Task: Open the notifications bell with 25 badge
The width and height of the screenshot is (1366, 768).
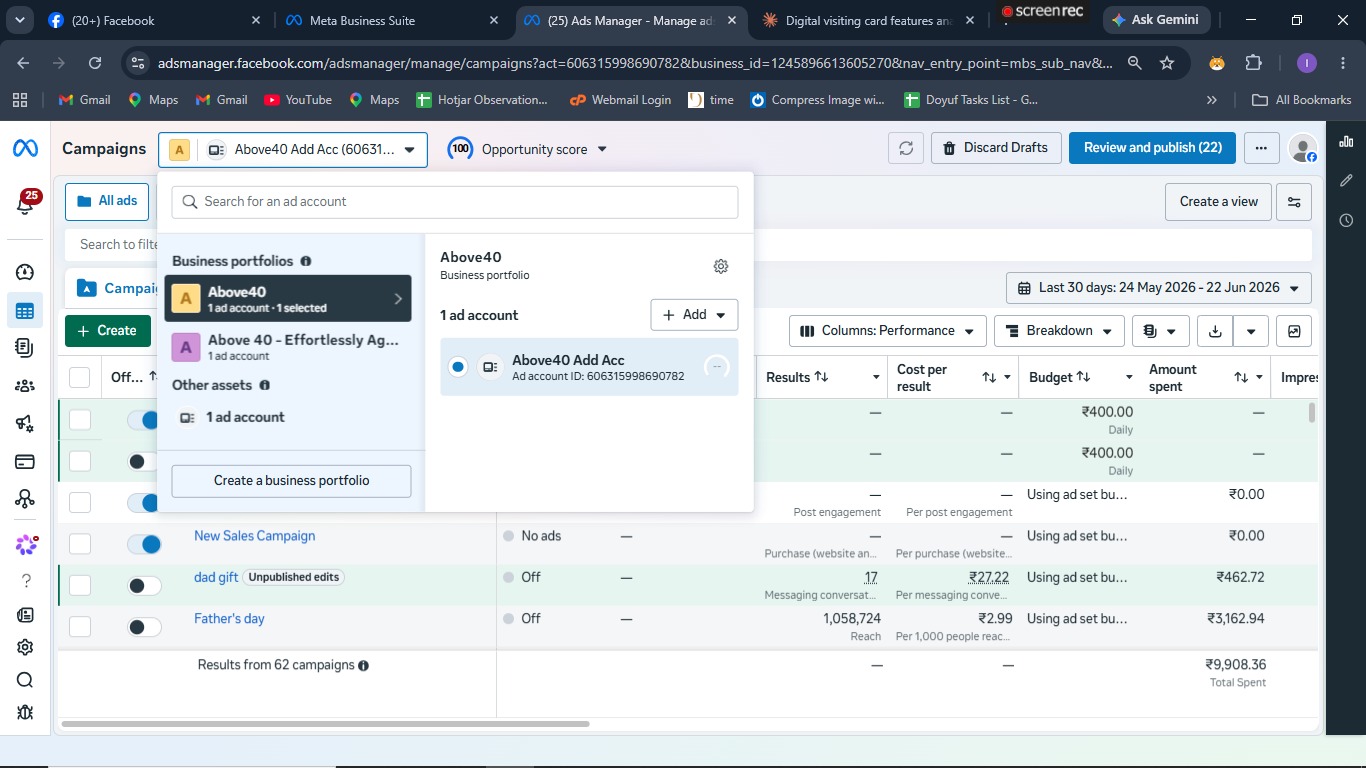Action: pyautogui.click(x=25, y=203)
